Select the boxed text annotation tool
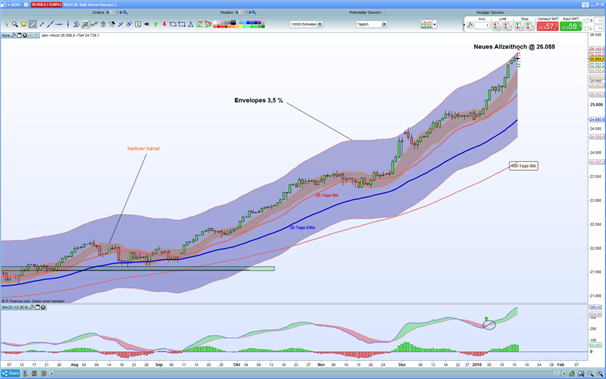 point(138,24)
